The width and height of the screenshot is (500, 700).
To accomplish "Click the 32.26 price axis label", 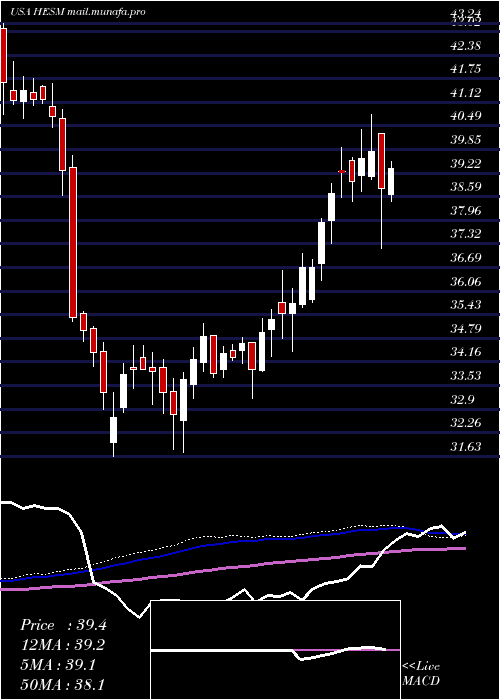I will click(465, 422).
